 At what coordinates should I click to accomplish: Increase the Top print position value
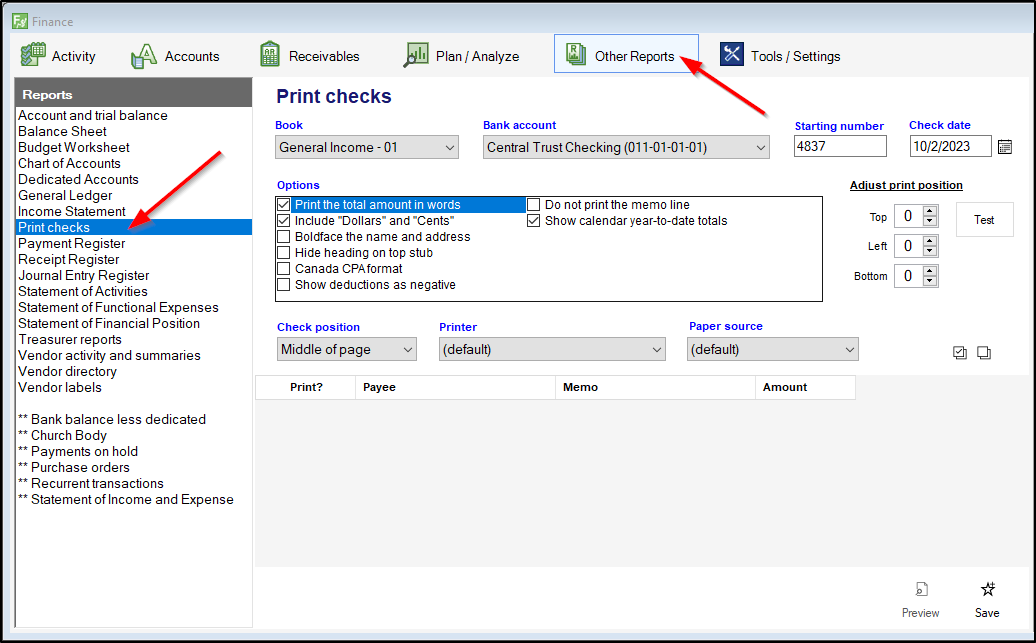pos(930,211)
